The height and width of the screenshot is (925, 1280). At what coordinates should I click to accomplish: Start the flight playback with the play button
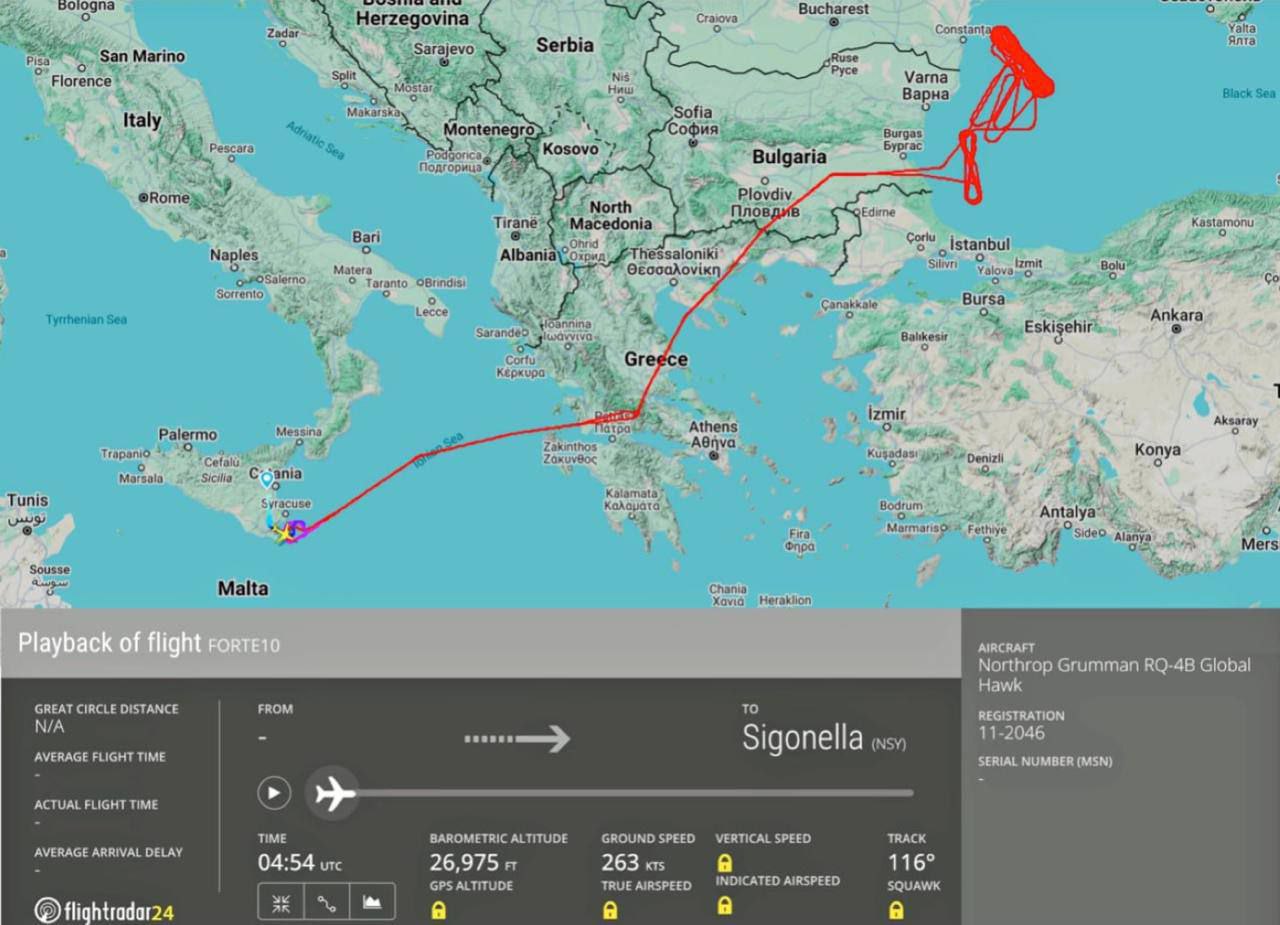[x=274, y=793]
